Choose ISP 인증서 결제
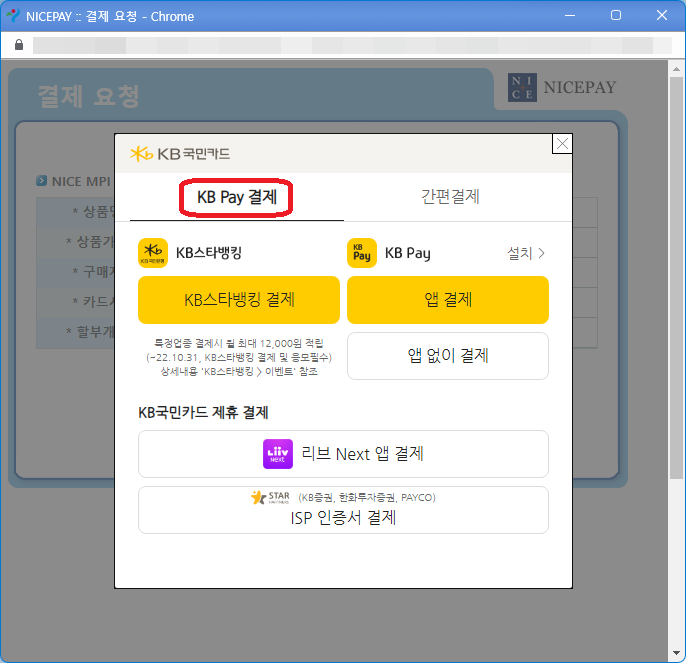The width and height of the screenshot is (686, 663). tap(343, 510)
